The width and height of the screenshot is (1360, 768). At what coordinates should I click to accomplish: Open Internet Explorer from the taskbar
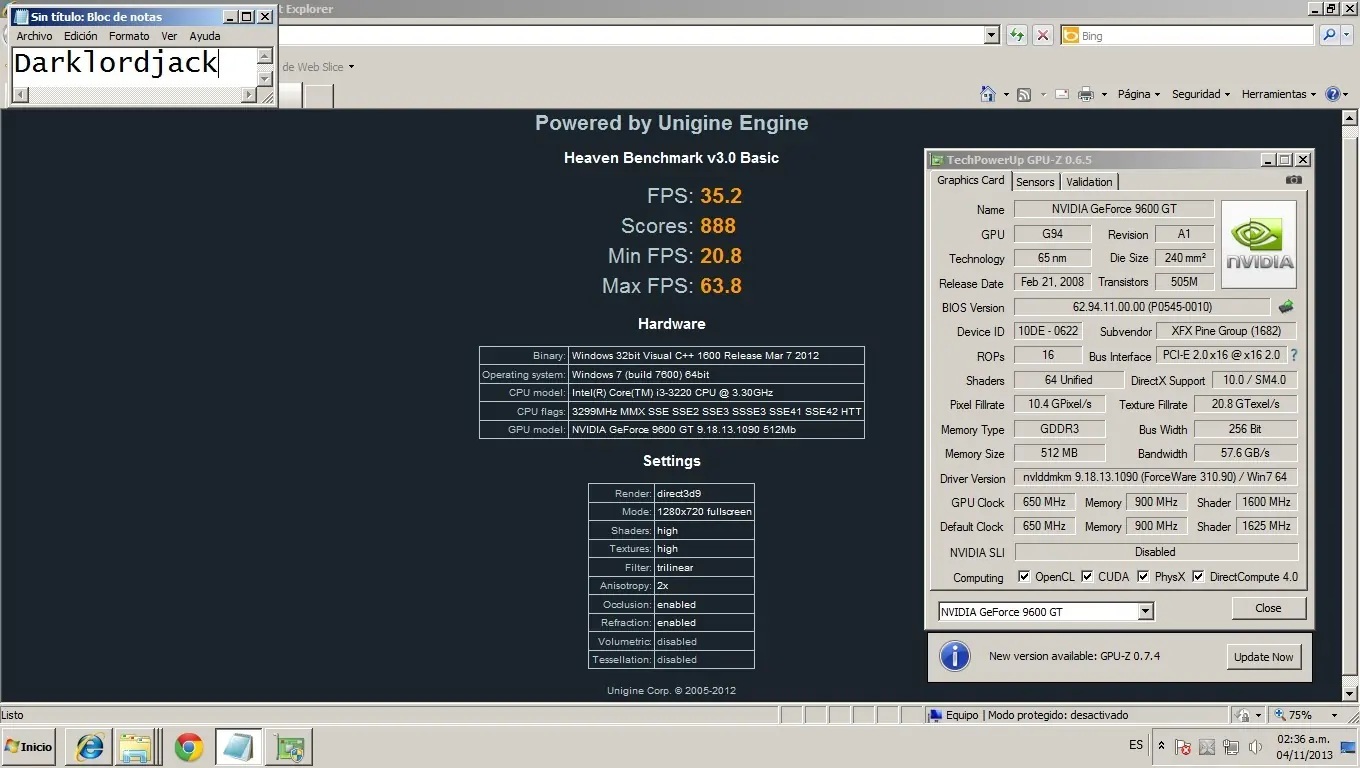coord(89,747)
